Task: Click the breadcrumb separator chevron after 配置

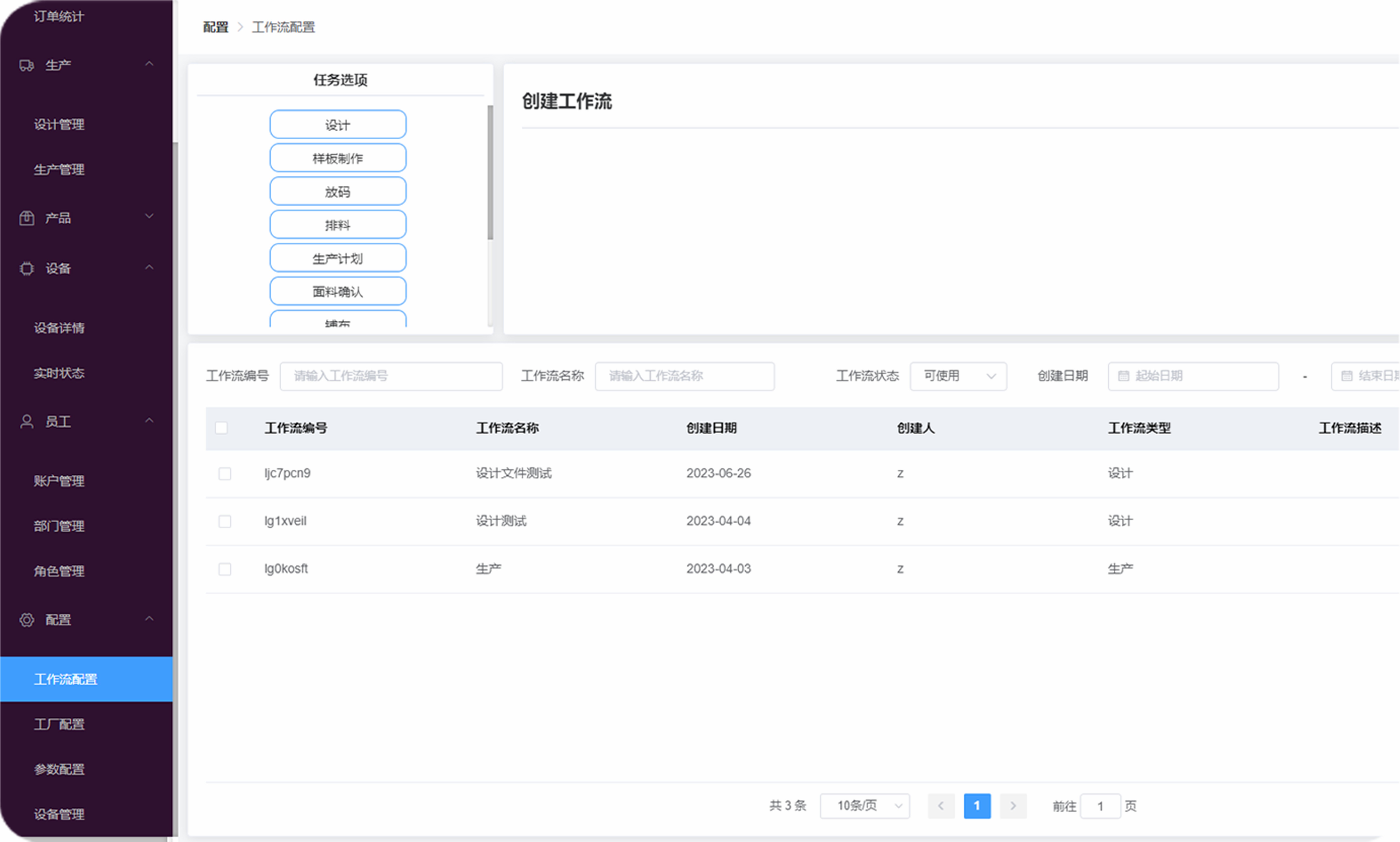Action: 240,27
